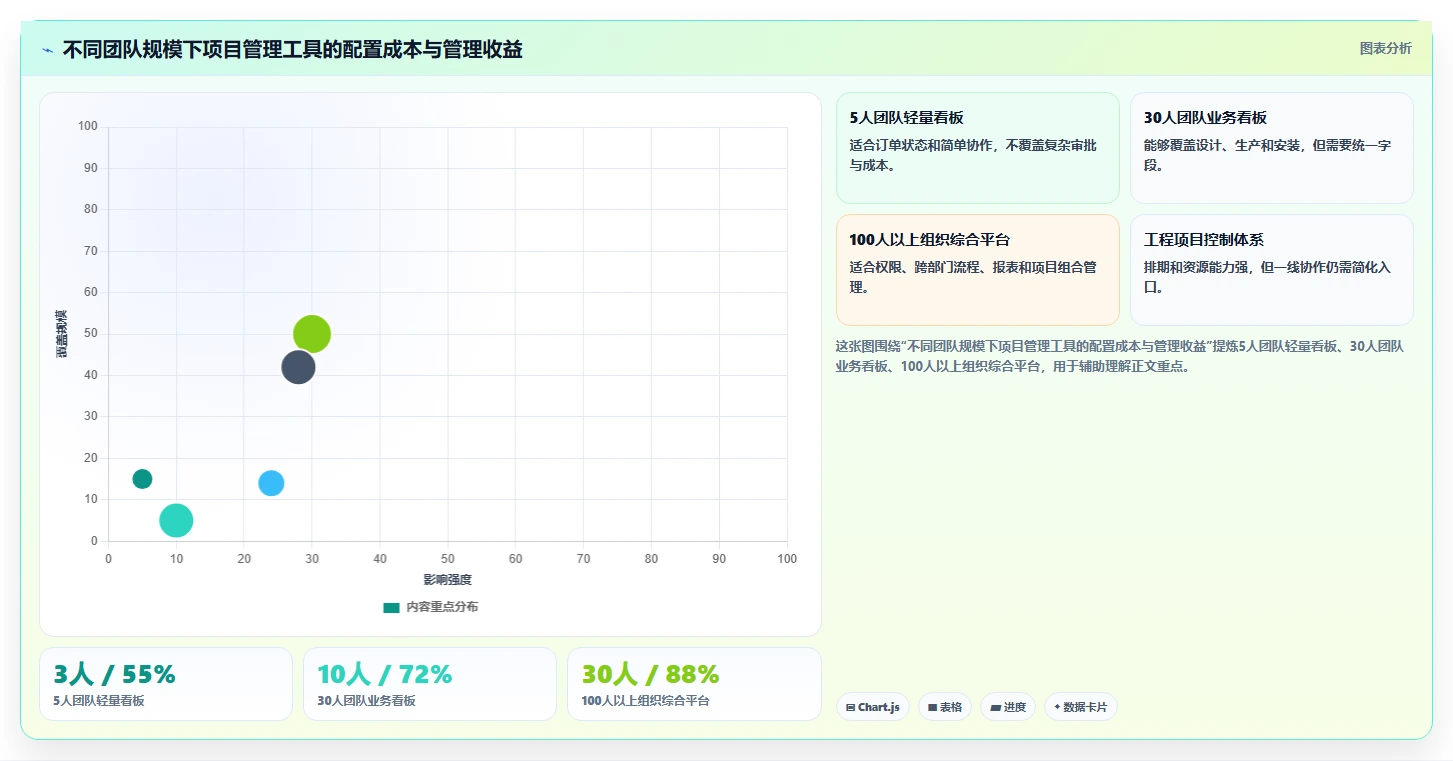Image resolution: width=1453 pixels, height=761 pixels.
Task: Click the square icon in 表格 tag
Action: (932, 707)
